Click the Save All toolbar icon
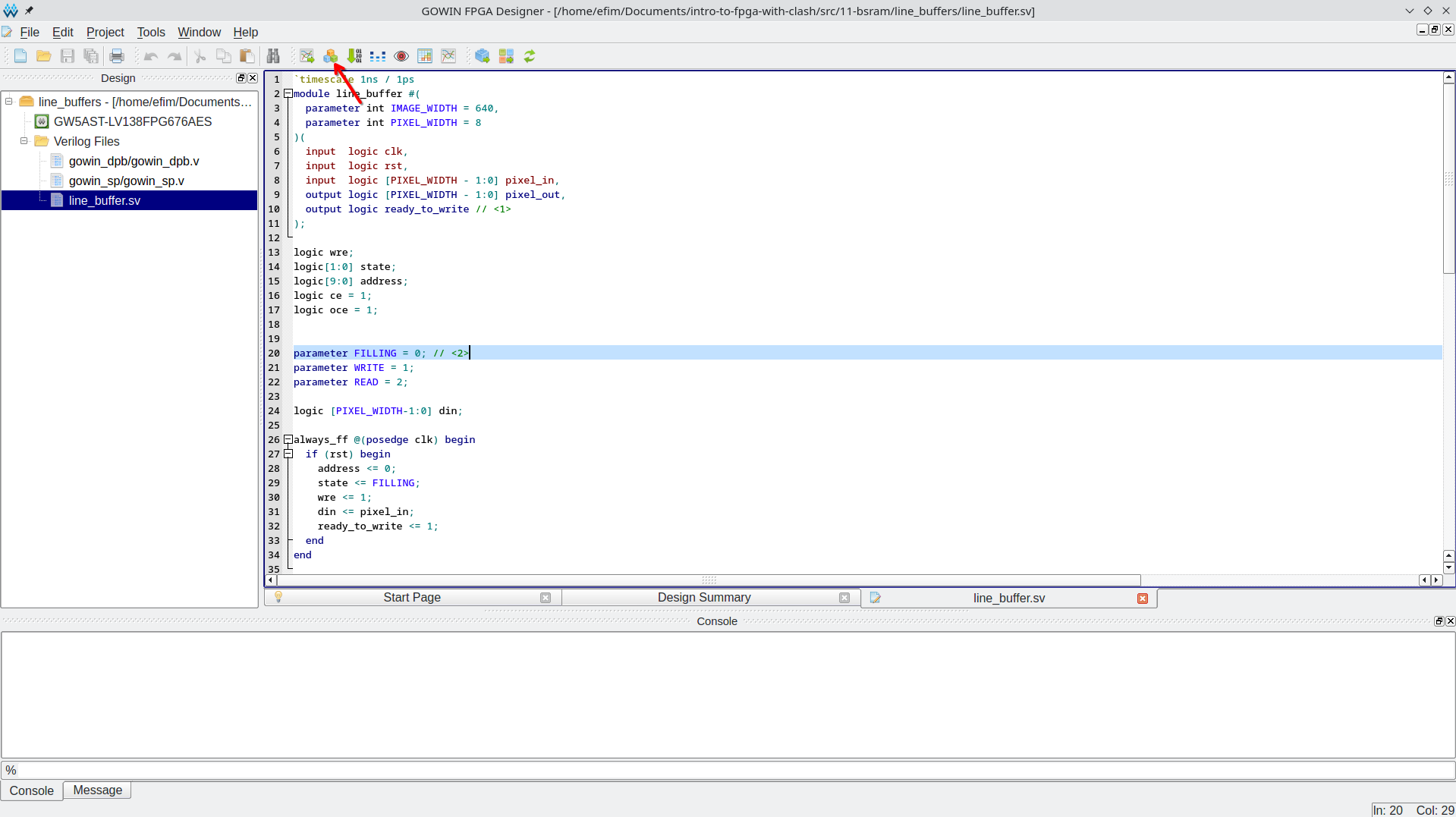Viewport: 1456px width, 817px height. click(x=91, y=56)
